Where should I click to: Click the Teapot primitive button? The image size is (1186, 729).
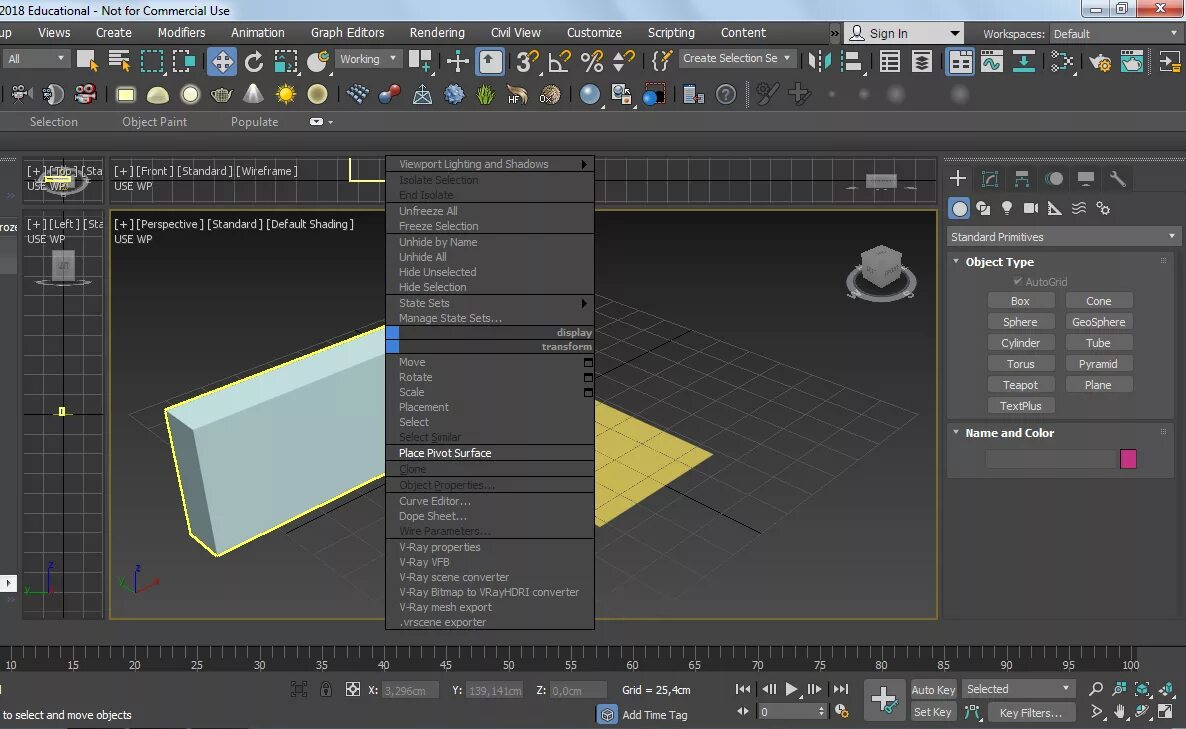(x=1020, y=385)
